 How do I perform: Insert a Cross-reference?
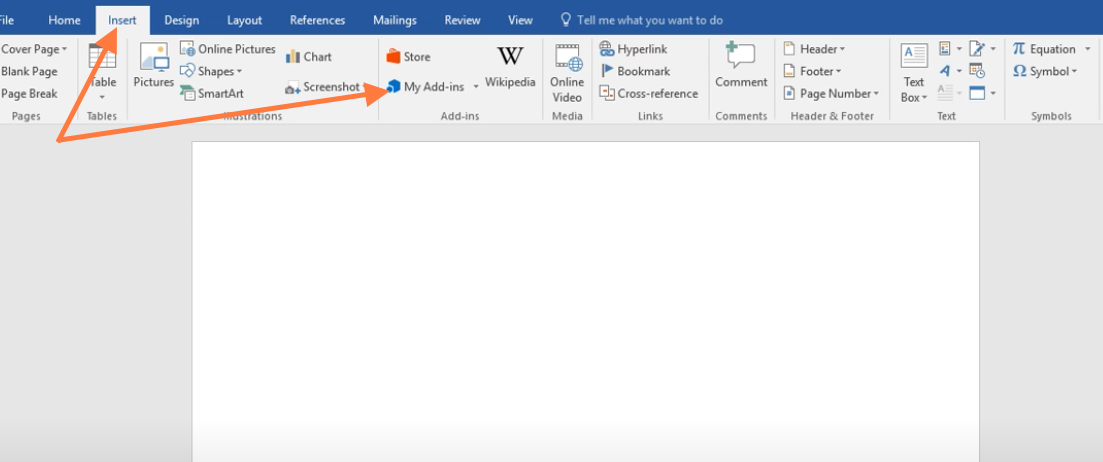tap(649, 94)
